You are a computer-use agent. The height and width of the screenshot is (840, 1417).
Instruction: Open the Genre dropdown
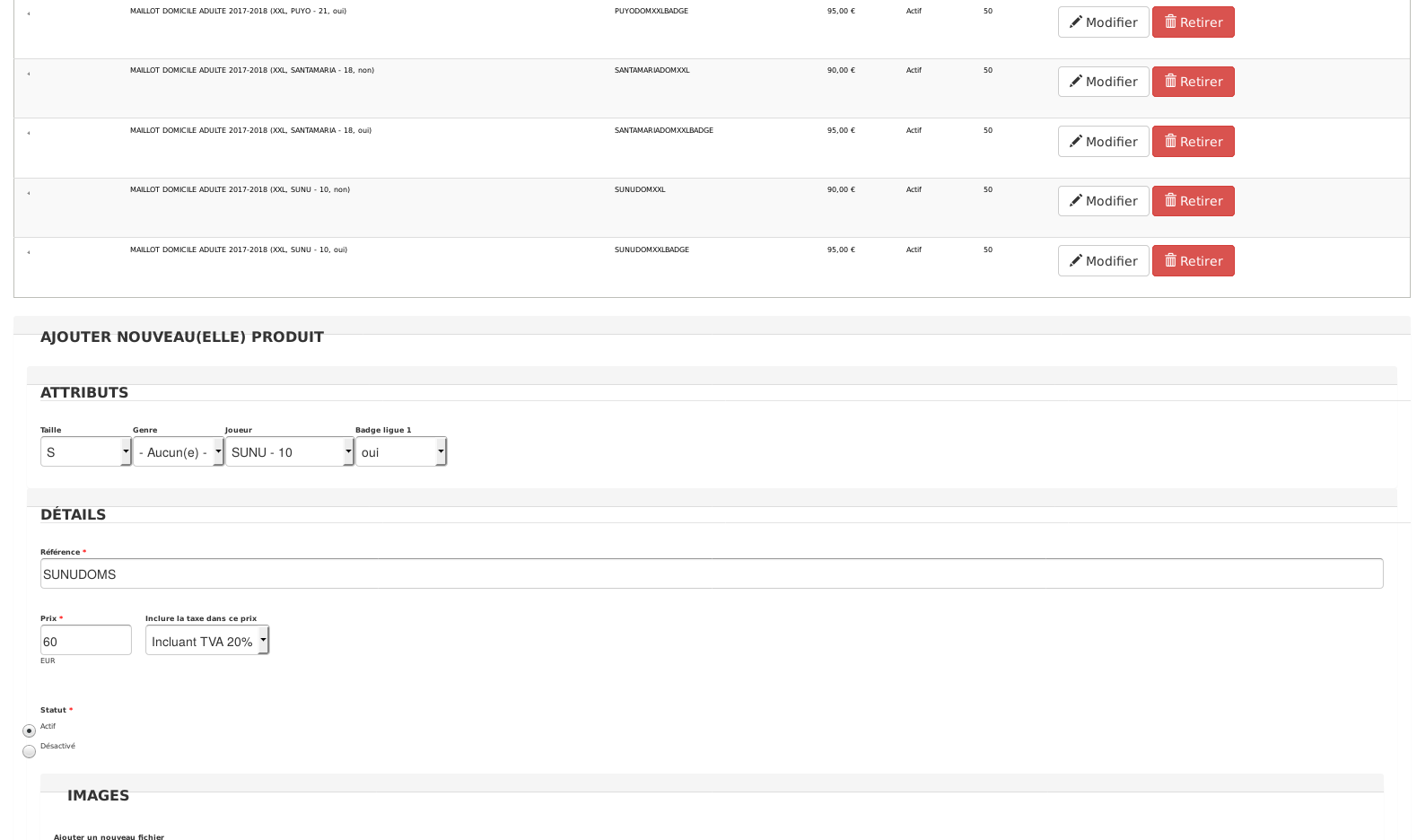click(178, 452)
